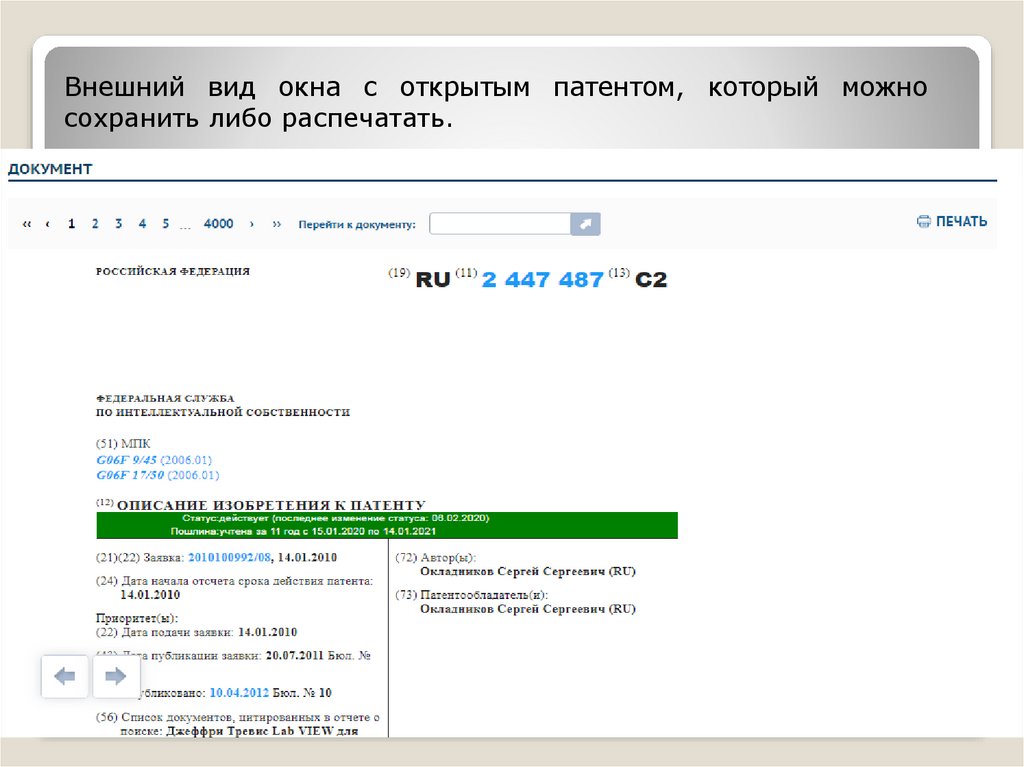
Task: Go to first page with double left chevron
Action: point(27,224)
